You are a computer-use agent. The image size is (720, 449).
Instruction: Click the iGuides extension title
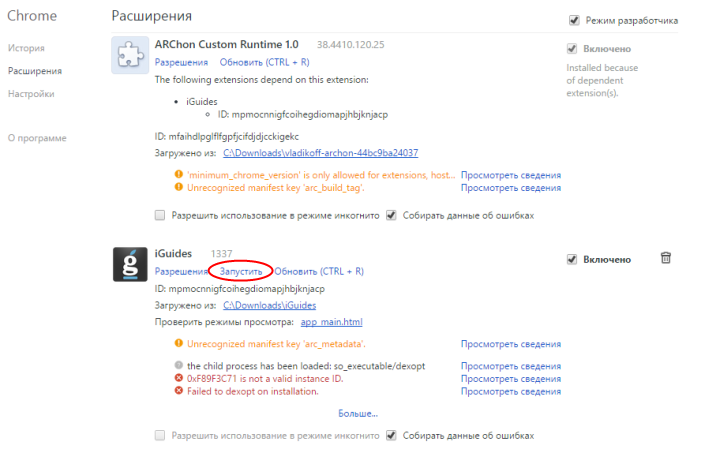tap(173, 253)
